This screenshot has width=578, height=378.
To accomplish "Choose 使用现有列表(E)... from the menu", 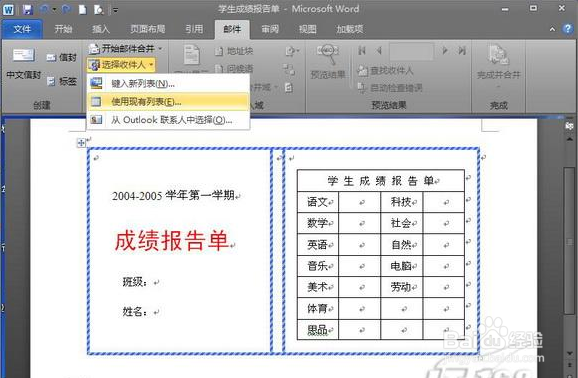I will click(168, 101).
